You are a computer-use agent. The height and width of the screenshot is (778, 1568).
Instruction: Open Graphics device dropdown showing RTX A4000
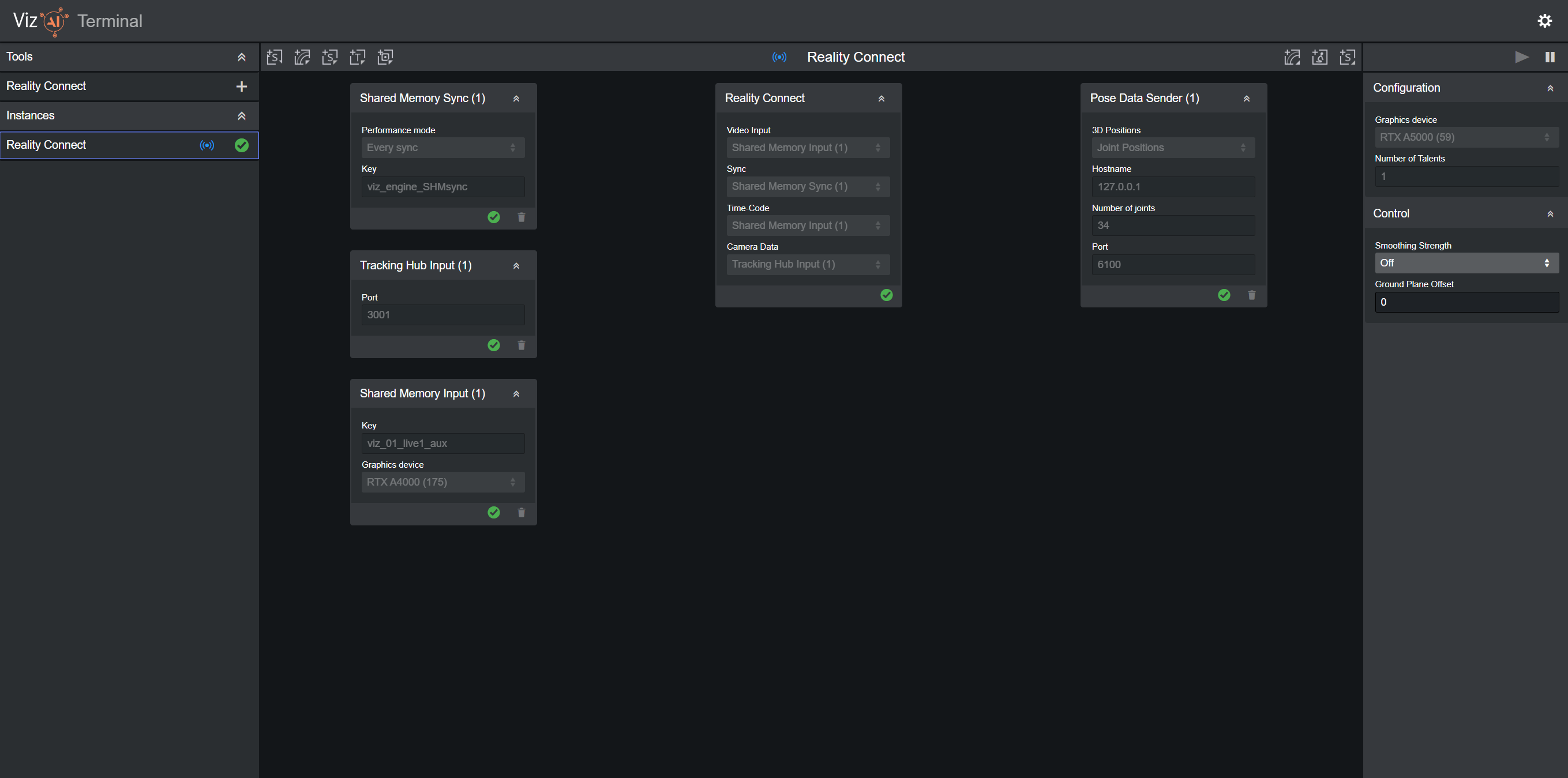coord(443,482)
